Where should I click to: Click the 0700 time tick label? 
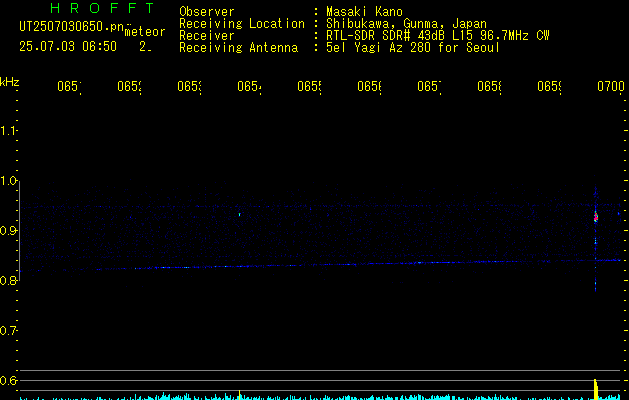(611, 86)
